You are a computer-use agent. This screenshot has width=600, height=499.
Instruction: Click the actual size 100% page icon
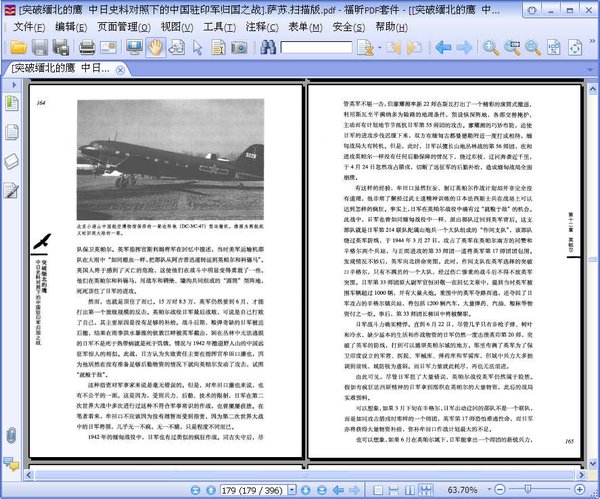pyautogui.click(x=553, y=48)
